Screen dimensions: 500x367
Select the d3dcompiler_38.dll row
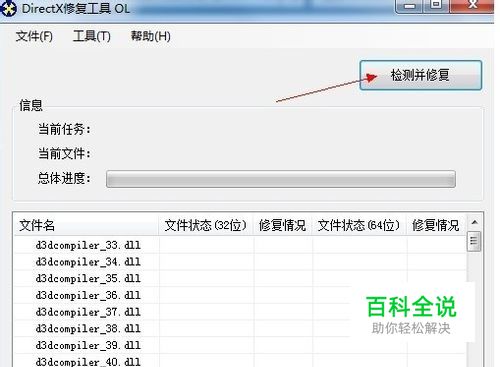[240, 328]
